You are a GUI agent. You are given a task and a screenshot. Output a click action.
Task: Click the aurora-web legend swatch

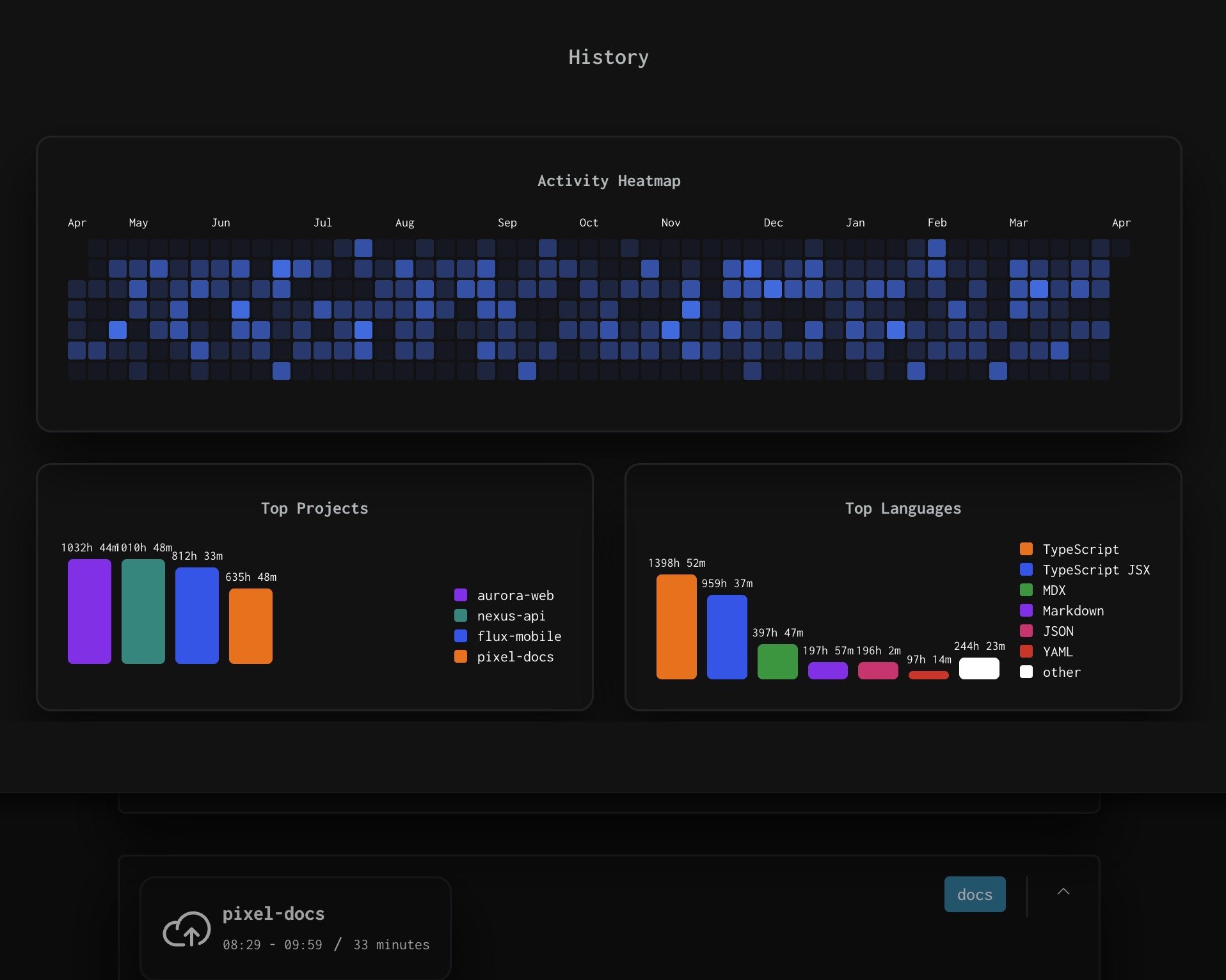pos(461,595)
